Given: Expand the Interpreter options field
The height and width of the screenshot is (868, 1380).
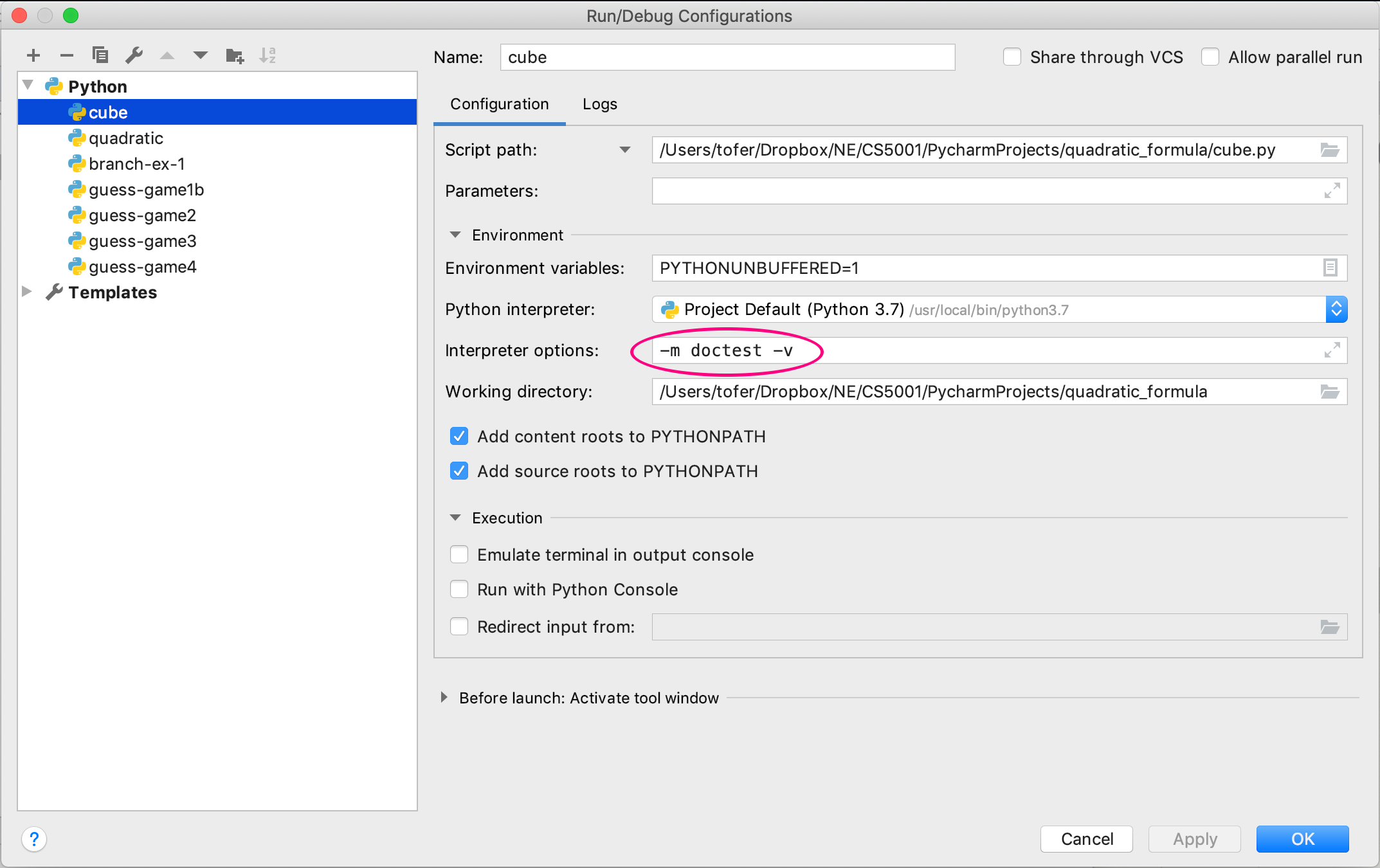Looking at the screenshot, I should tap(1332, 350).
